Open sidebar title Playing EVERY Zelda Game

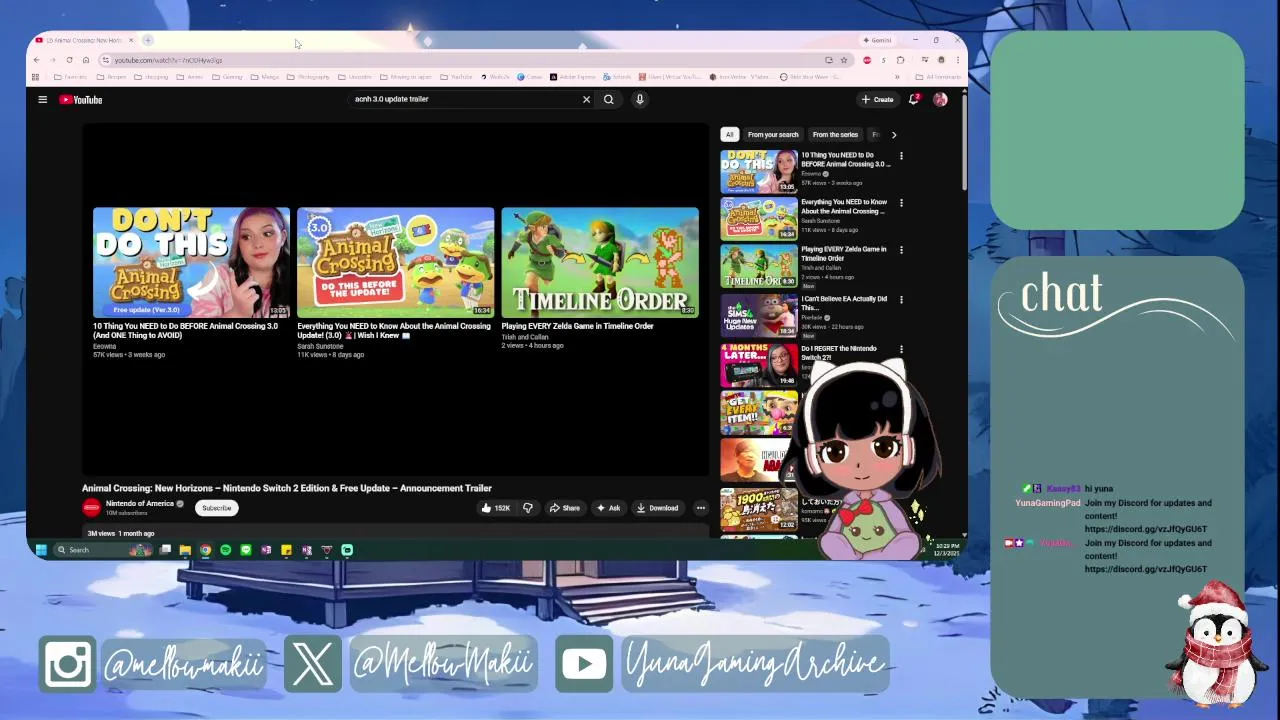point(843,254)
